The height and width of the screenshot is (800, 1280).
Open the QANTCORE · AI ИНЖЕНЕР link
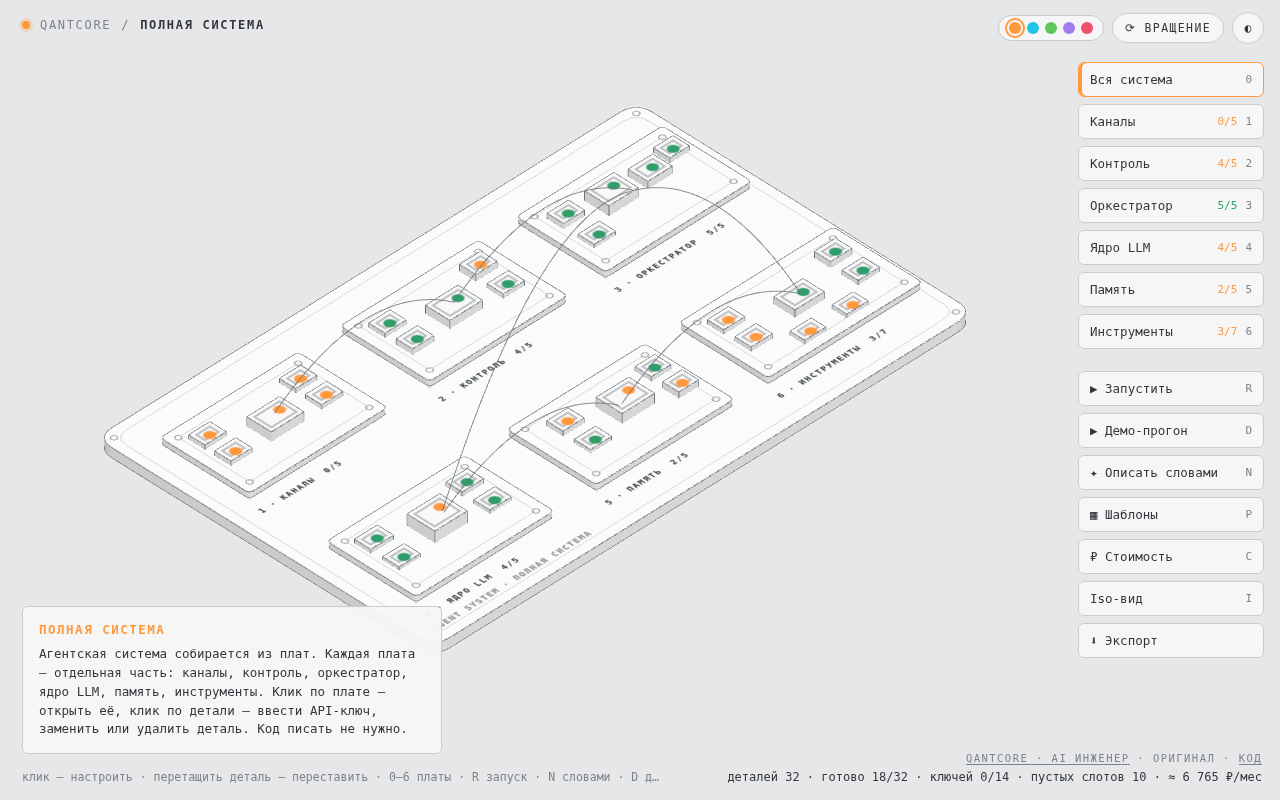1047,758
